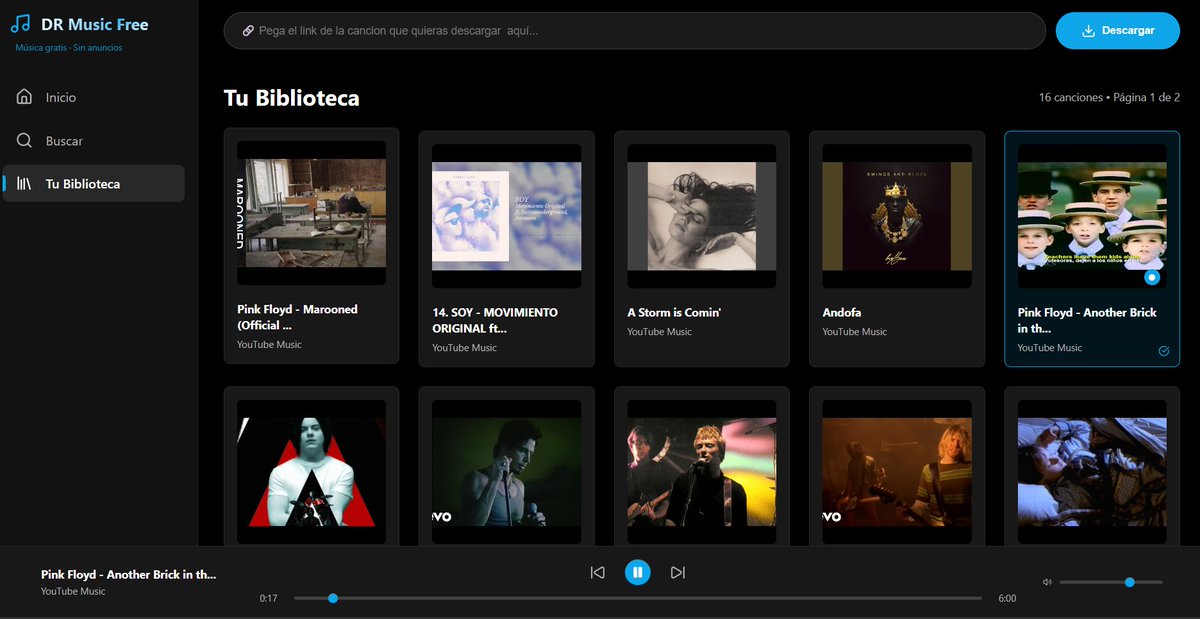
Task: Select the Another Brick card title
Action: [x=1087, y=320]
